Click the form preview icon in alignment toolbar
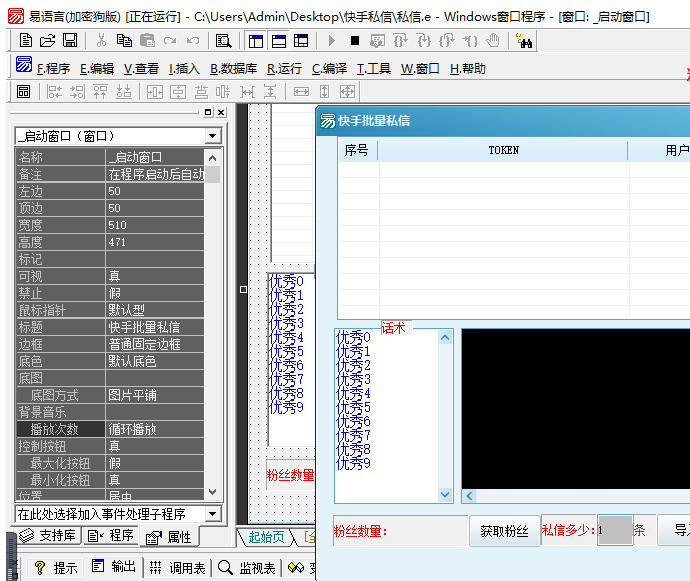690x581 pixels. (x=24, y=92)
